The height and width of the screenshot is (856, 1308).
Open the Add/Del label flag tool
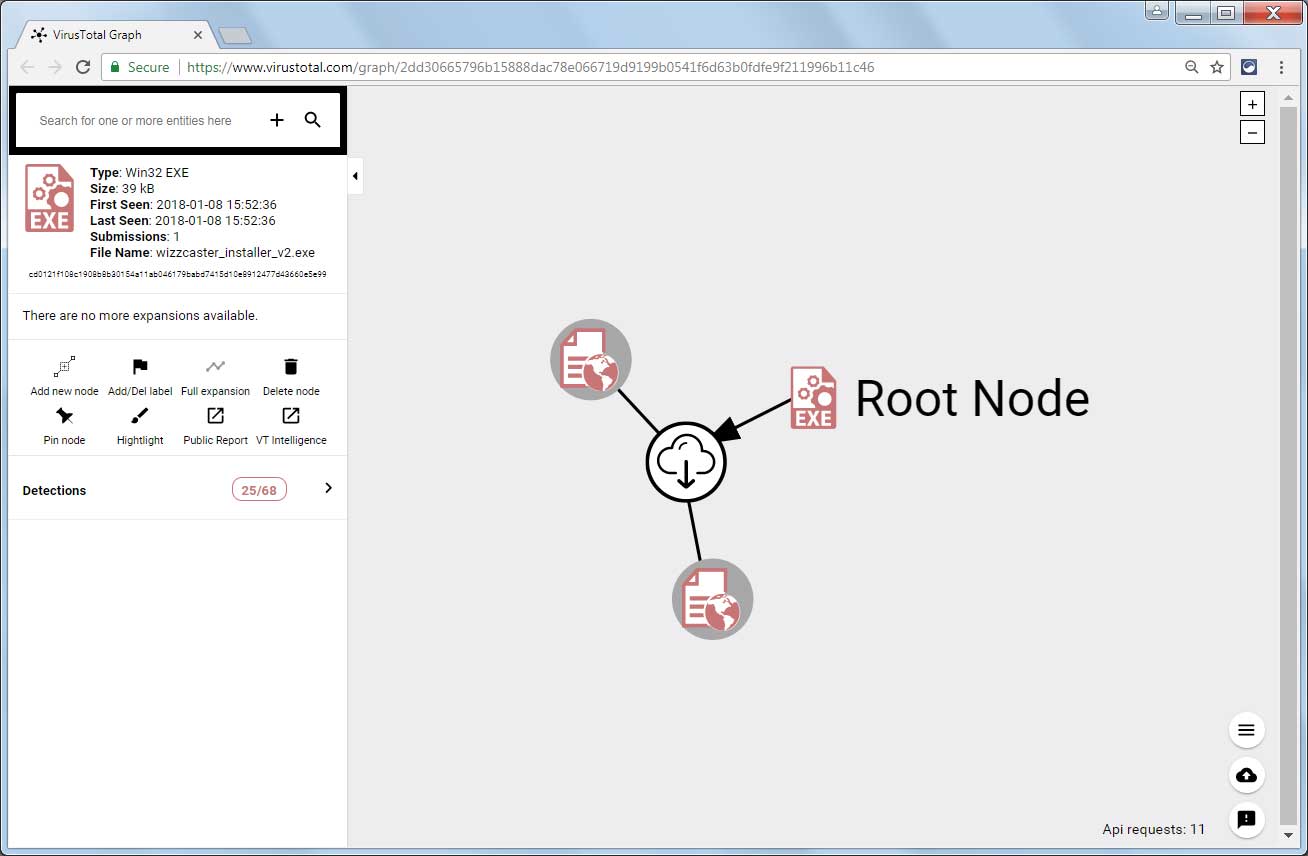140,367
